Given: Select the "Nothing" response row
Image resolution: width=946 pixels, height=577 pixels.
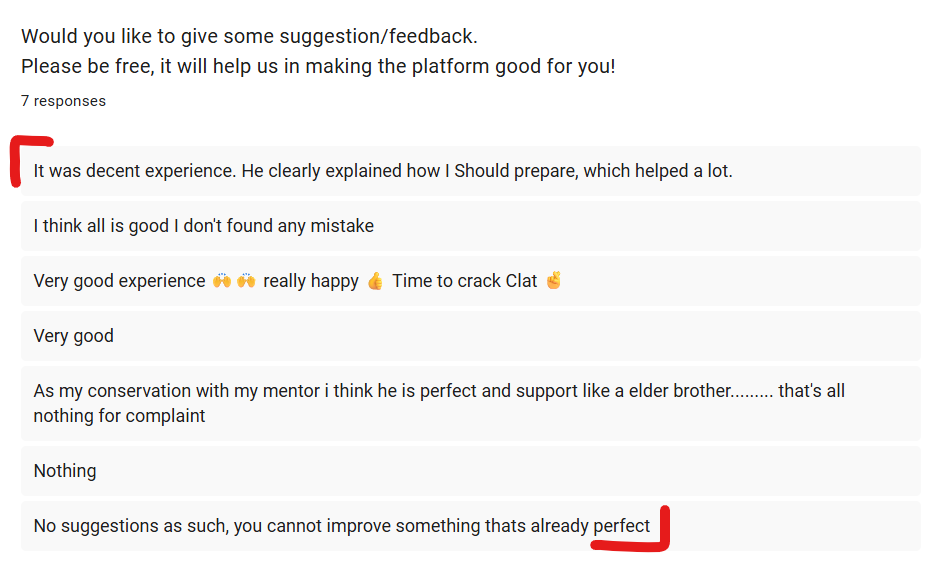Looking at the screenshot, I should [65, 471].
